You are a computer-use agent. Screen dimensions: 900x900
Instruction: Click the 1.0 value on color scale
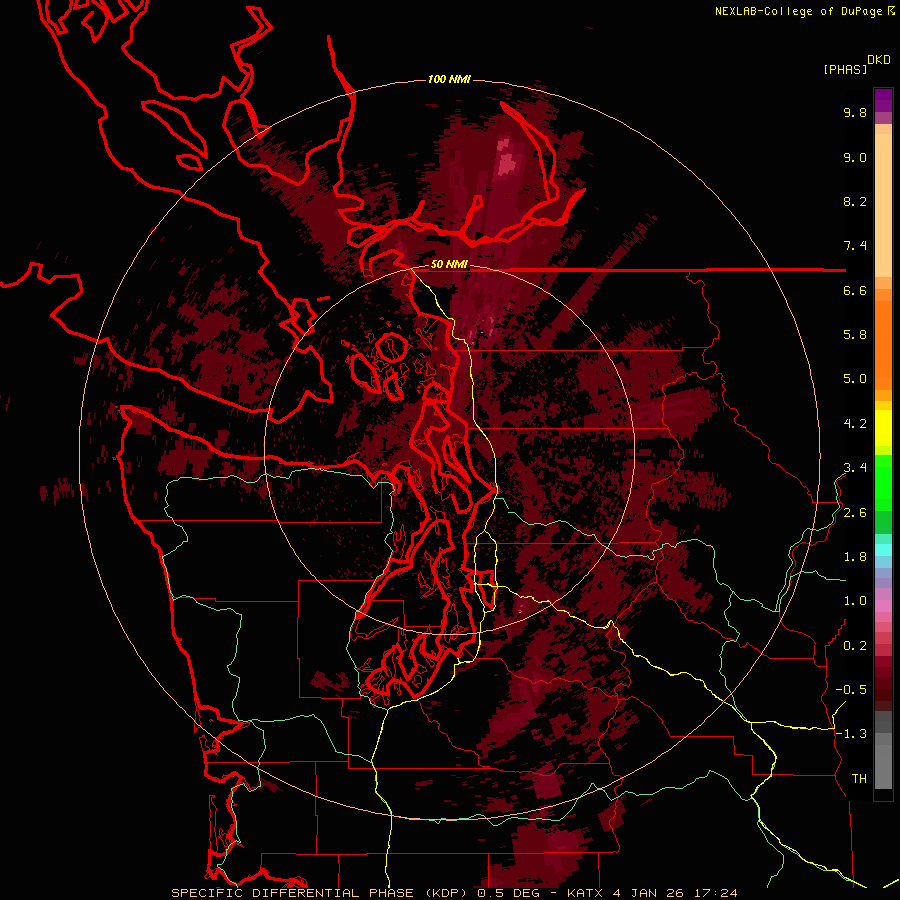coord(855,601)
